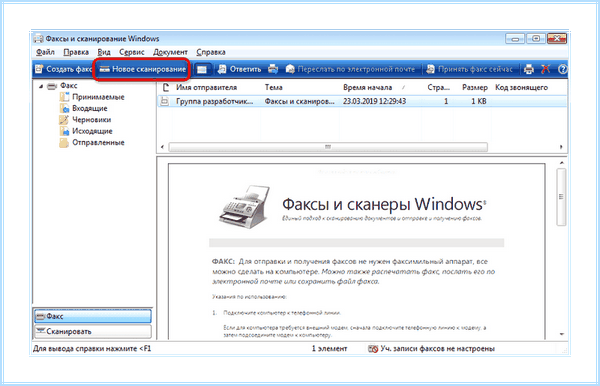Click the list scroll right arrow

[x=561, y=147]
